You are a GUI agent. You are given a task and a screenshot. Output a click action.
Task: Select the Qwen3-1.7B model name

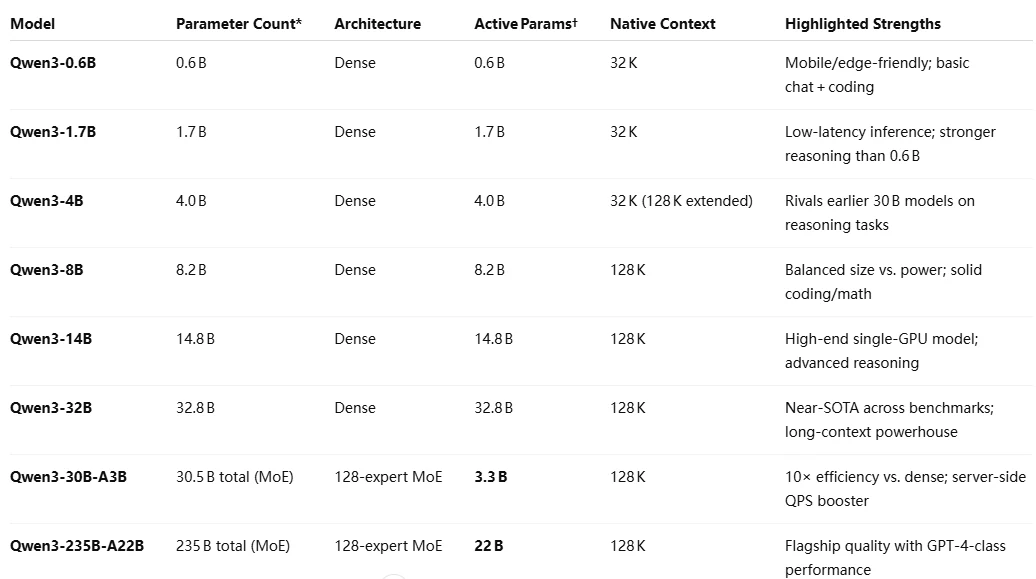click(53, 132)
